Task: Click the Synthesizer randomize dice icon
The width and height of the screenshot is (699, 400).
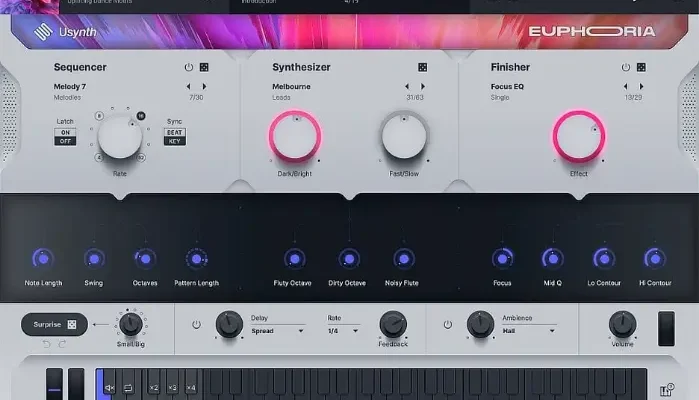Action: 423,67
